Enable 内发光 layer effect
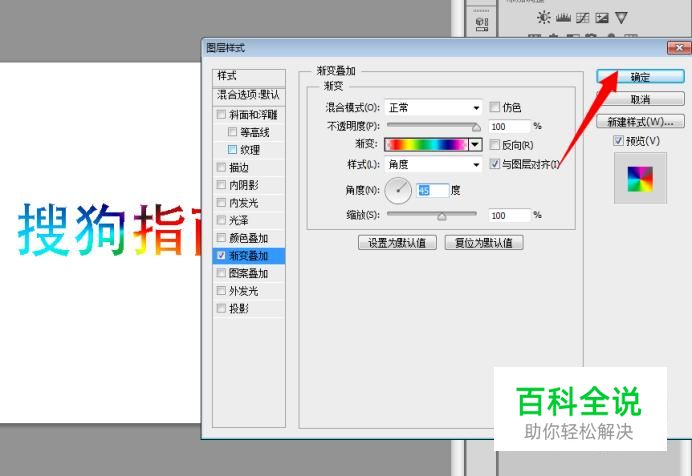Viewport: 692px width, 476px height. coord(221,202)
